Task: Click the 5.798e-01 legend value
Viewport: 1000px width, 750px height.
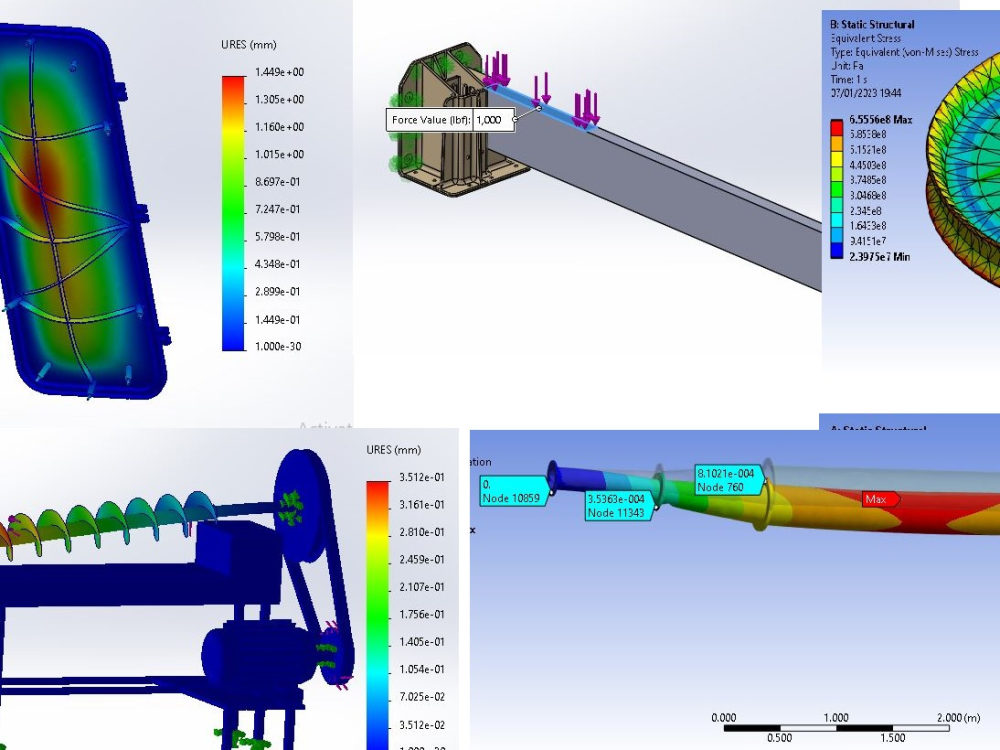Action: click(277, 237)
